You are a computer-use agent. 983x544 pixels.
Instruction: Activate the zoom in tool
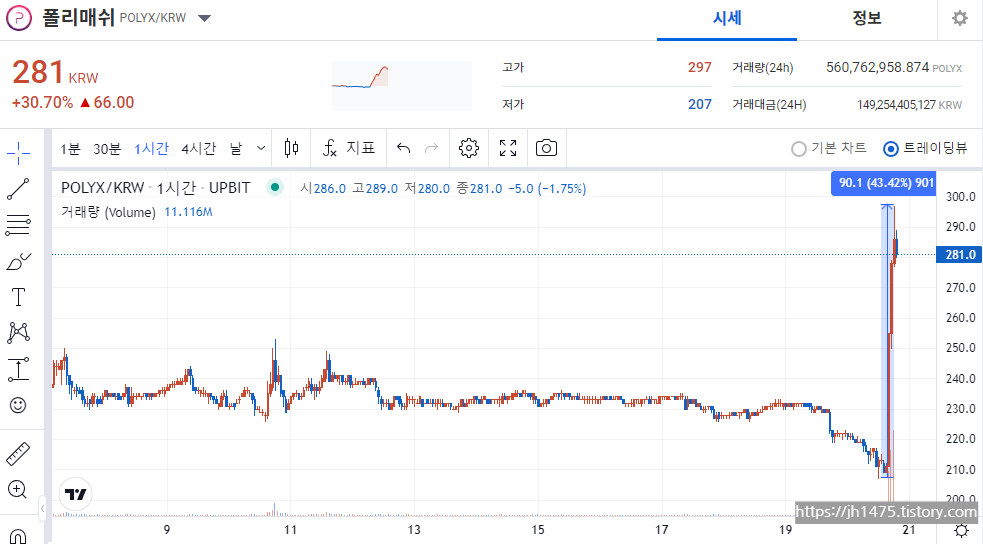coord(17,489)
